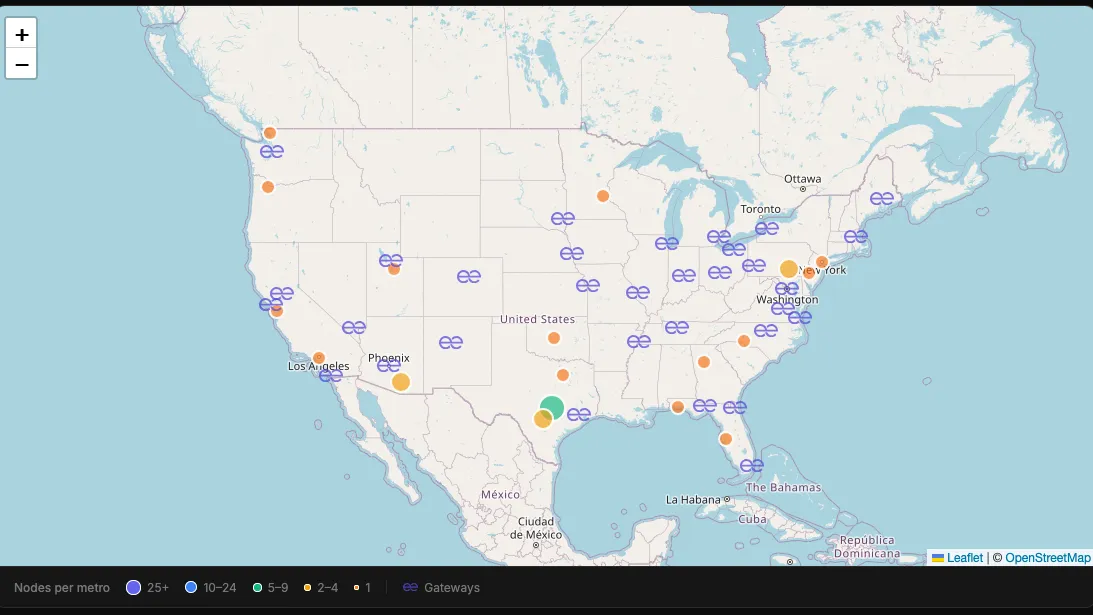
Task: Select the gateway marker at Seattle, Washington
Action: (272, 151)
